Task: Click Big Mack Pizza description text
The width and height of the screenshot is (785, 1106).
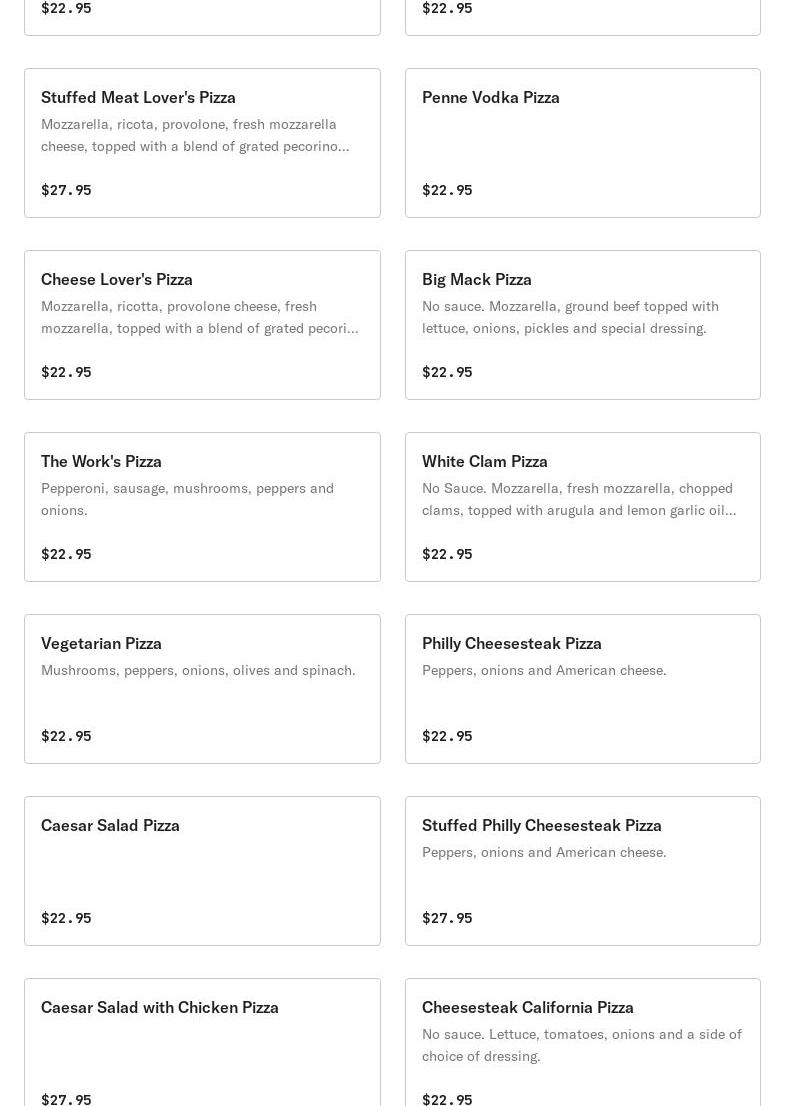Action: tap(570, 317)
